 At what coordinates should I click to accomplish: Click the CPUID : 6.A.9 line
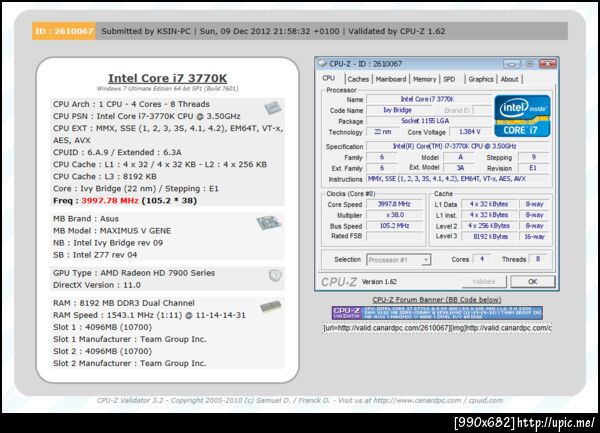point(117,152)
